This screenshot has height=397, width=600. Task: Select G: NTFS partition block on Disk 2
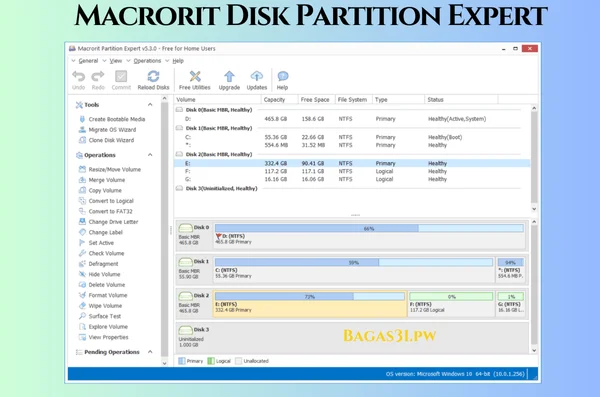[x=511, y=303]
